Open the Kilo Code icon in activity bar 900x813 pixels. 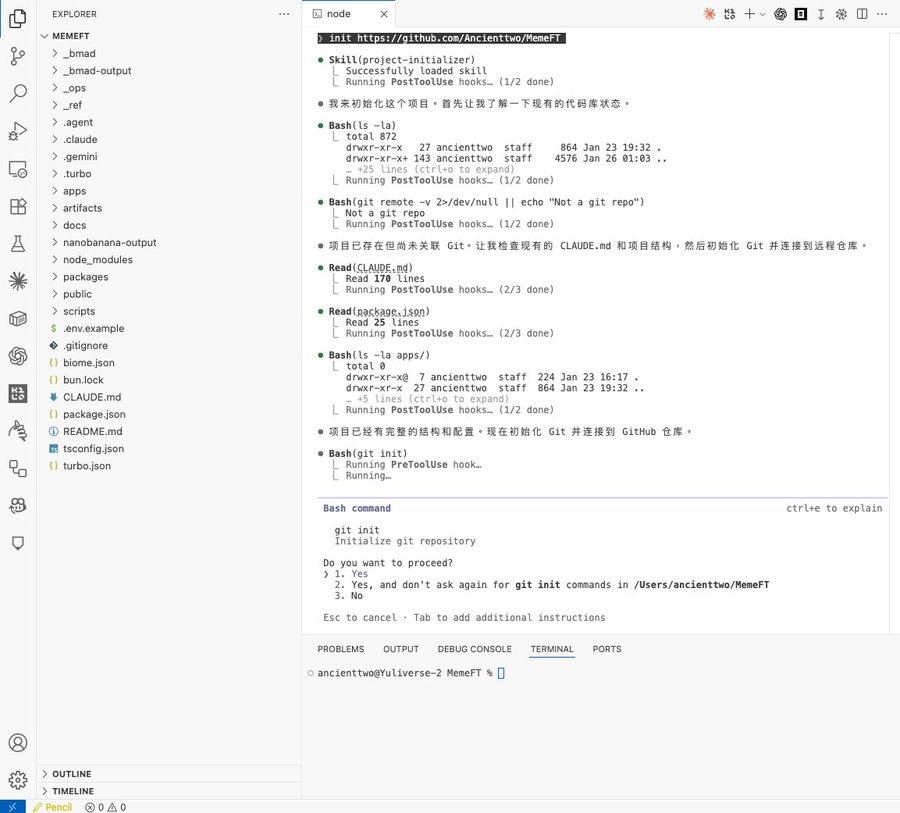tap(18, 393)
